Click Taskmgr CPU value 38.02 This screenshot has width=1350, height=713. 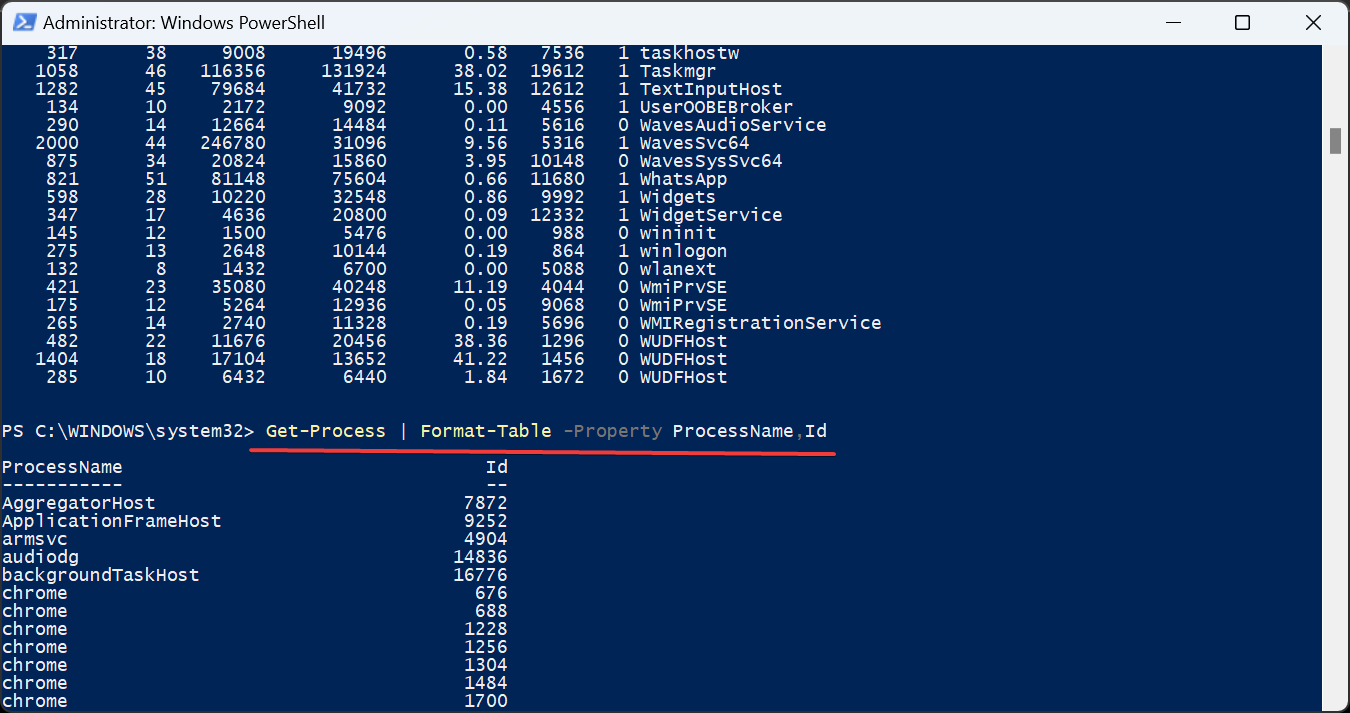pos(481,71)
